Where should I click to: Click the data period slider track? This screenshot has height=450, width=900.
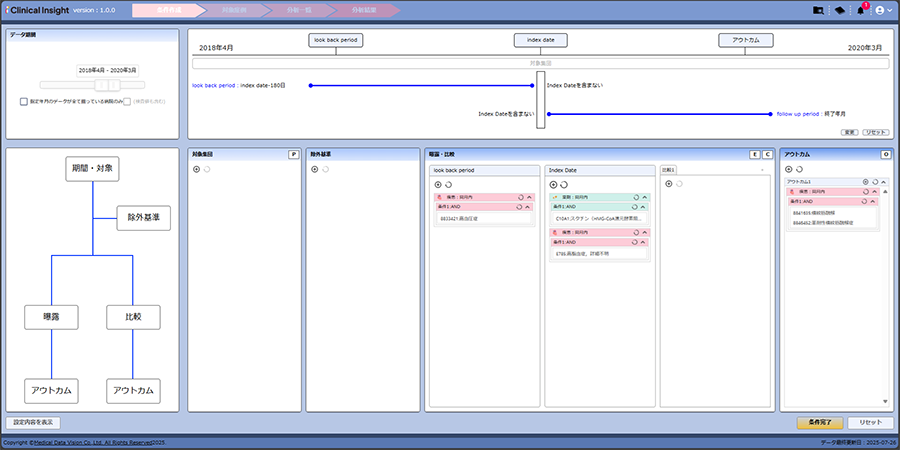[92, 85]
